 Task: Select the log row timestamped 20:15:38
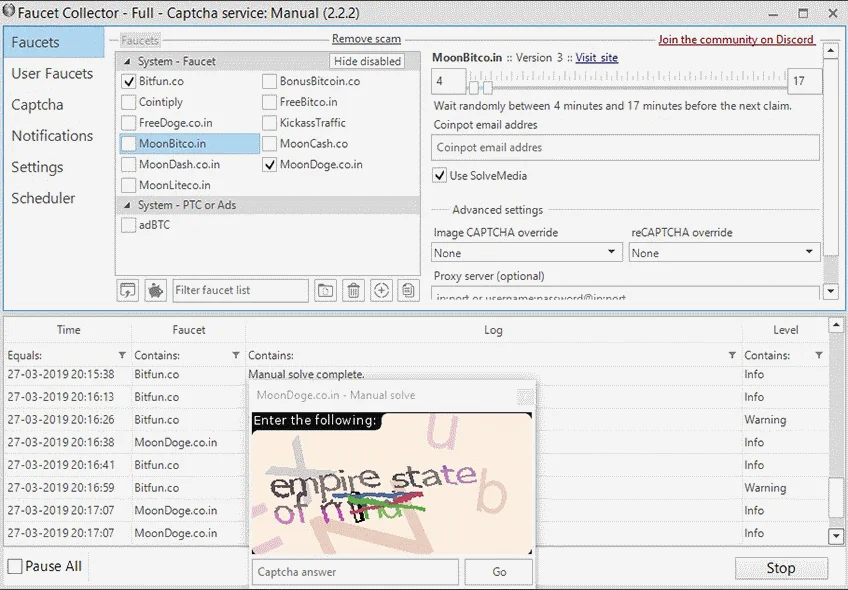(416, 374)
